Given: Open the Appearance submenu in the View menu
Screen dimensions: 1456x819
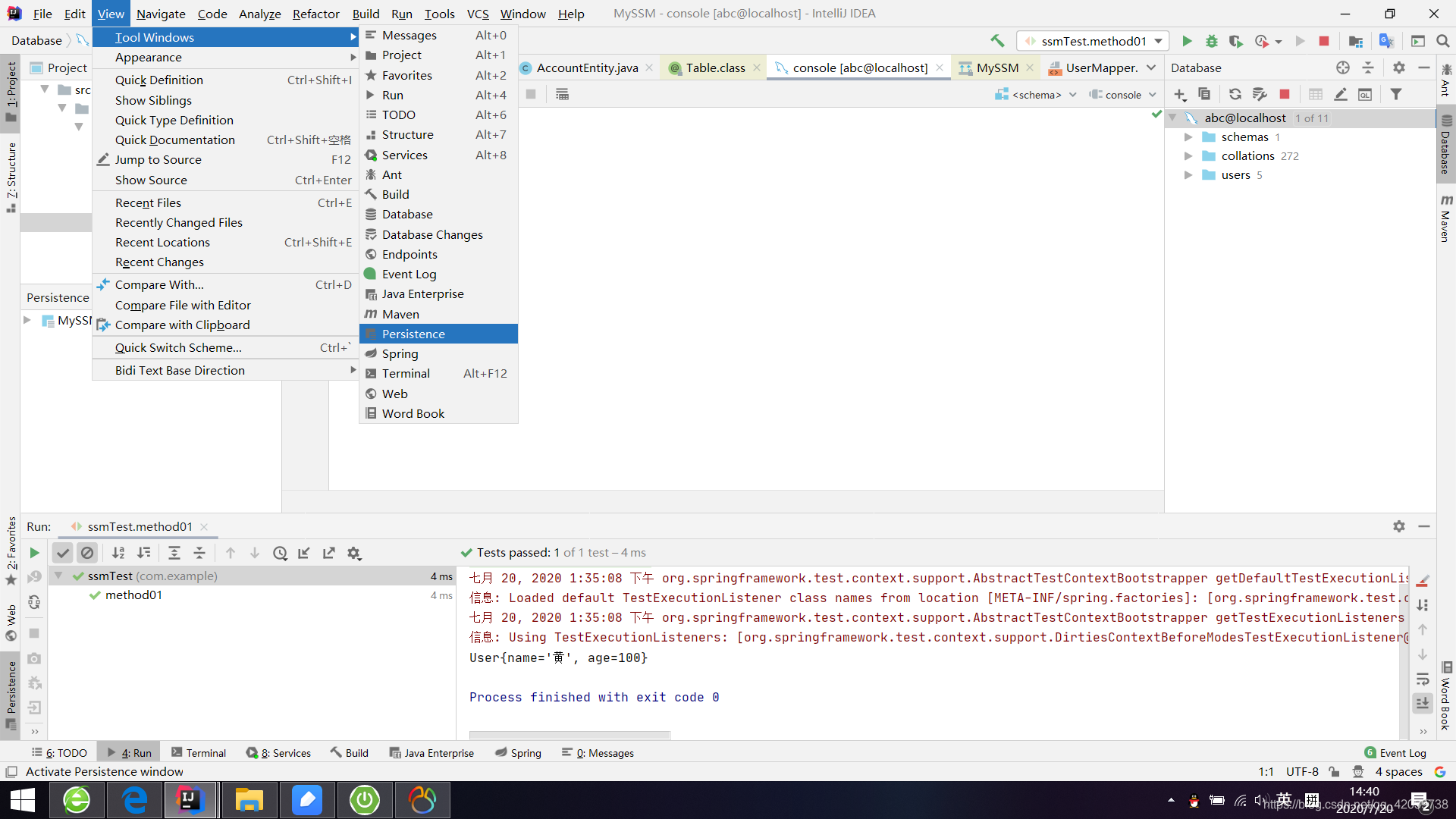Looking at the screenshot, I should [226, 58].
